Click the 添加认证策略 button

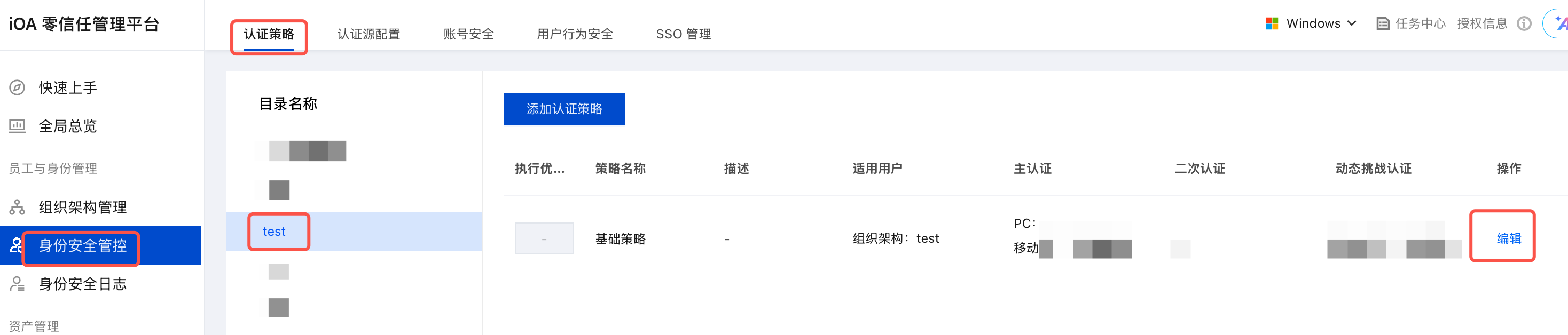563,109
